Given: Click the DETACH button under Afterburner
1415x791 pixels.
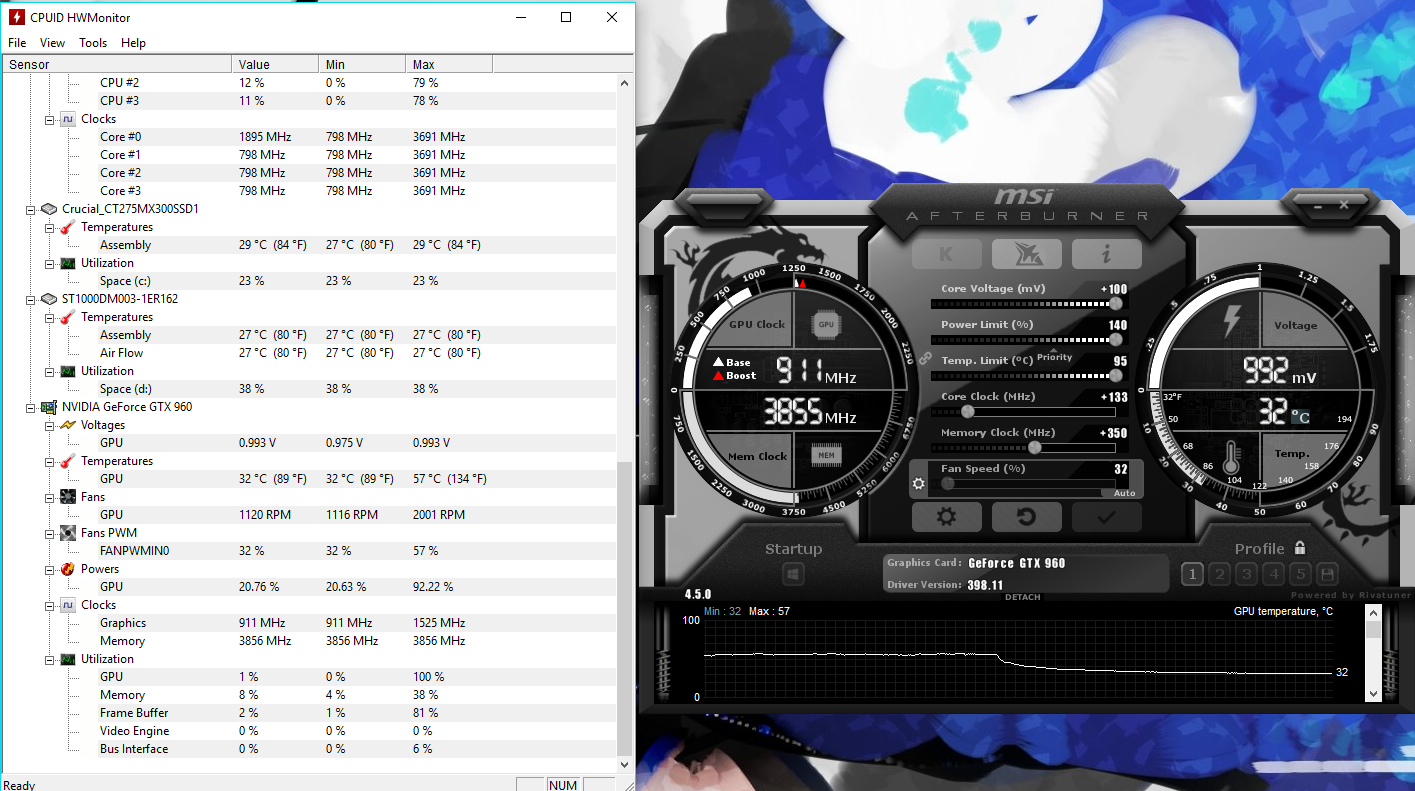Looking at the screenshot, I should (1022, 597).
